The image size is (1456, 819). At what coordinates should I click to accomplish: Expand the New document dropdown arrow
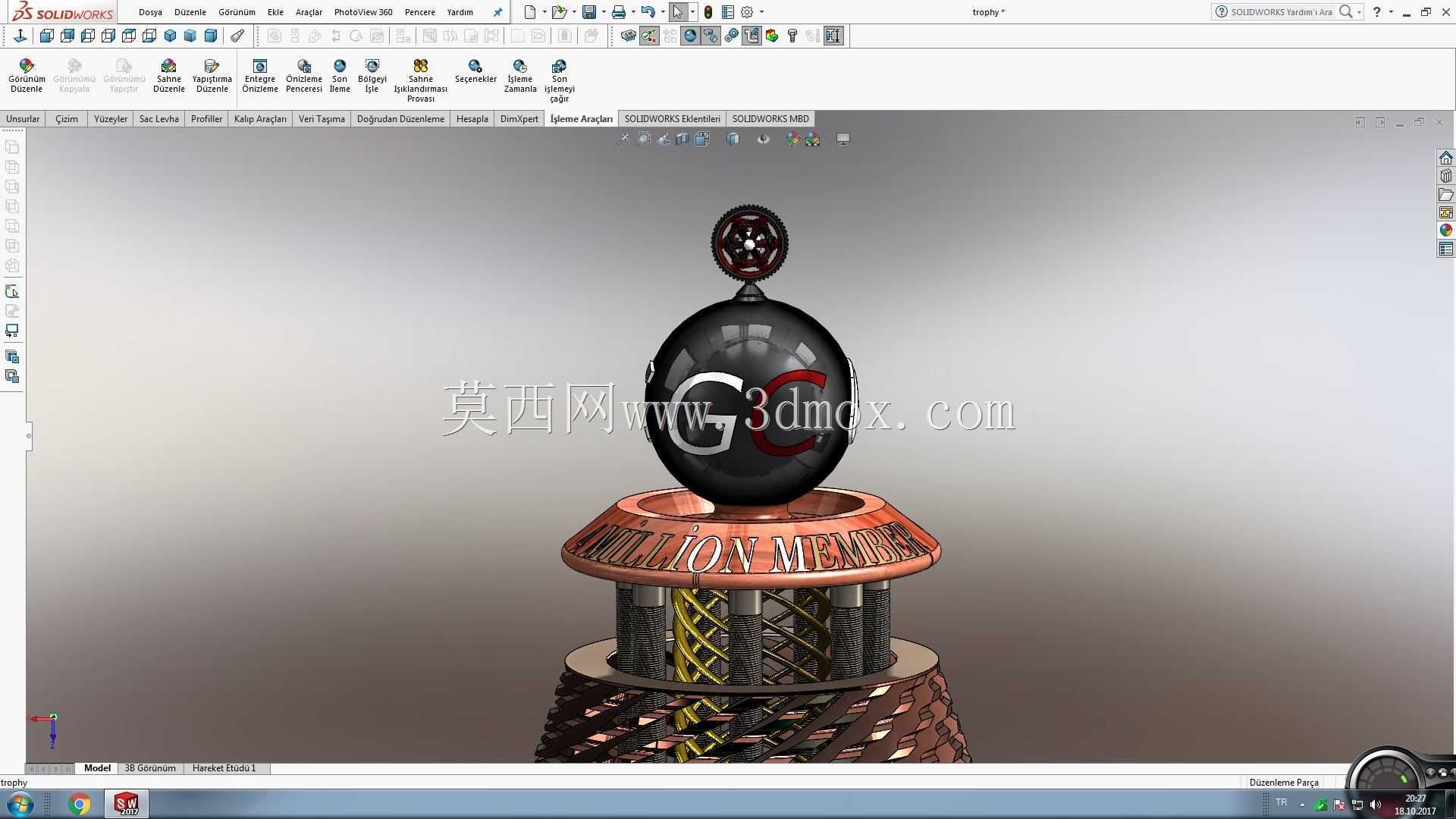click(544, 12)
